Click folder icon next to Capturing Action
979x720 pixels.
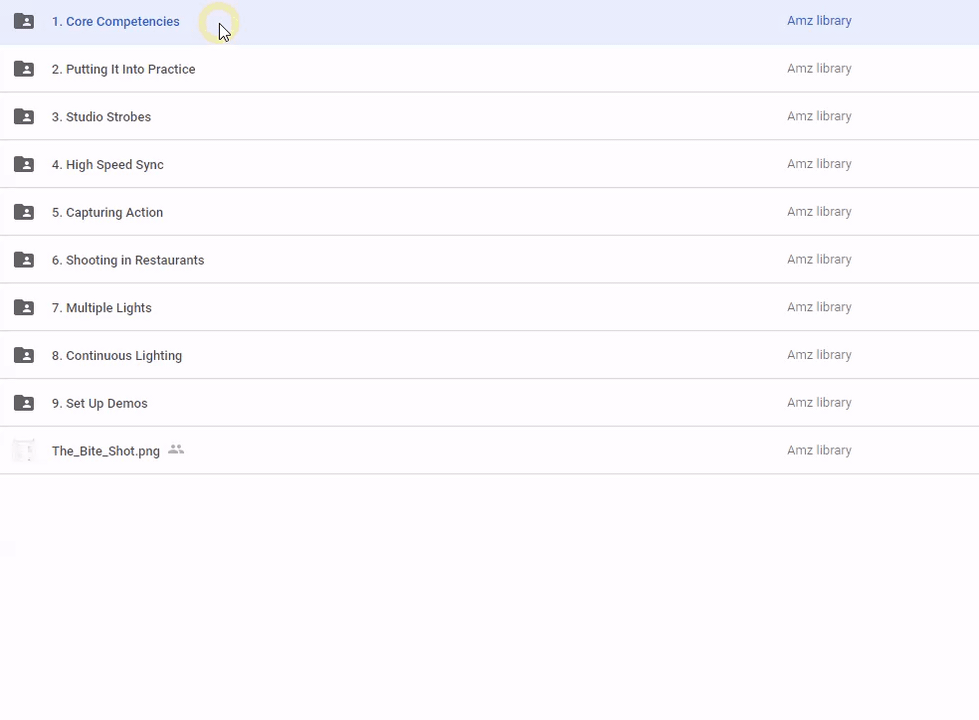point(24,212)
